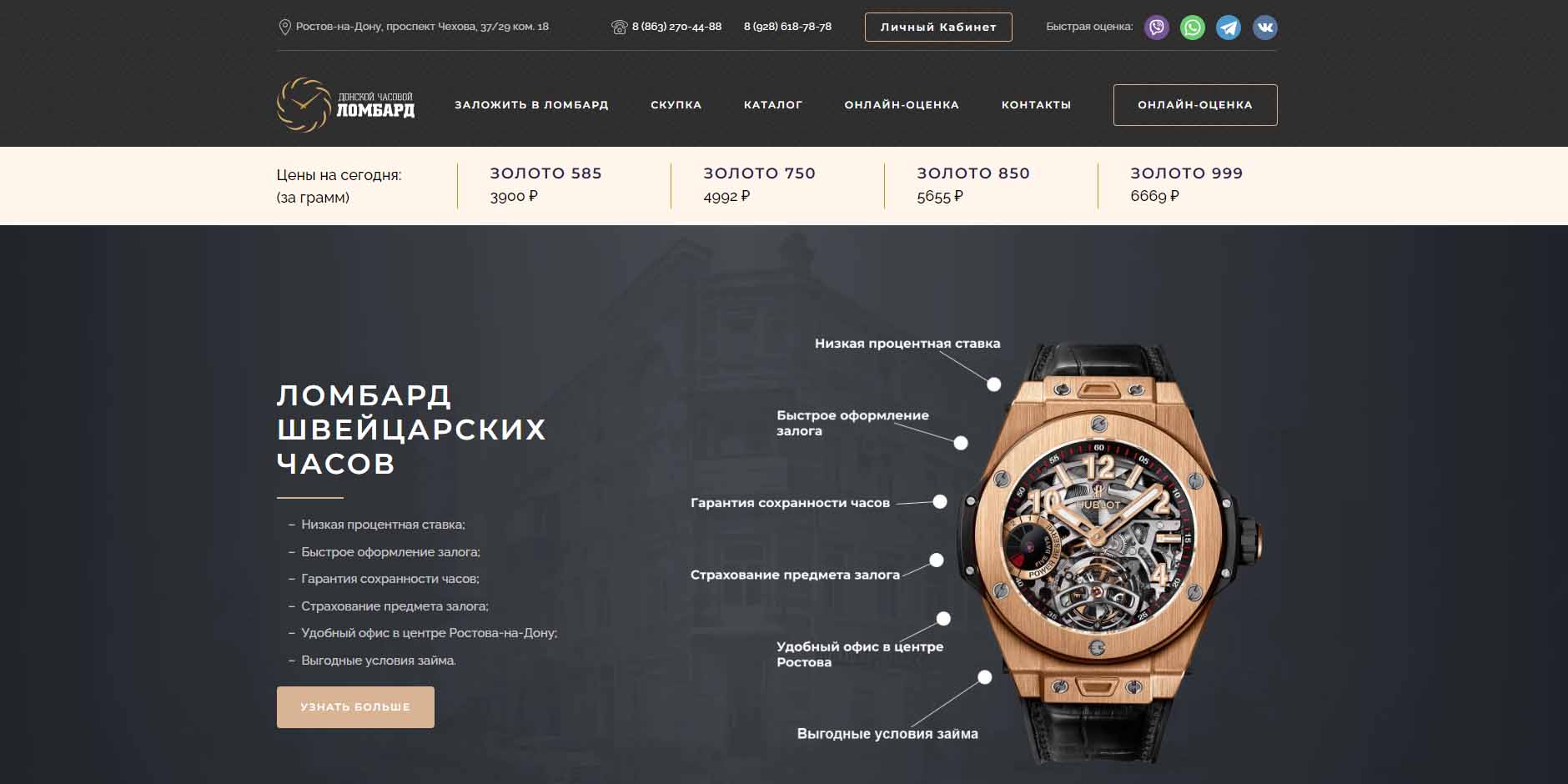Open the Скупка menu item
Image resolution: width=1568 pixels, height=784 pixels.
click(x=676, y=105)
